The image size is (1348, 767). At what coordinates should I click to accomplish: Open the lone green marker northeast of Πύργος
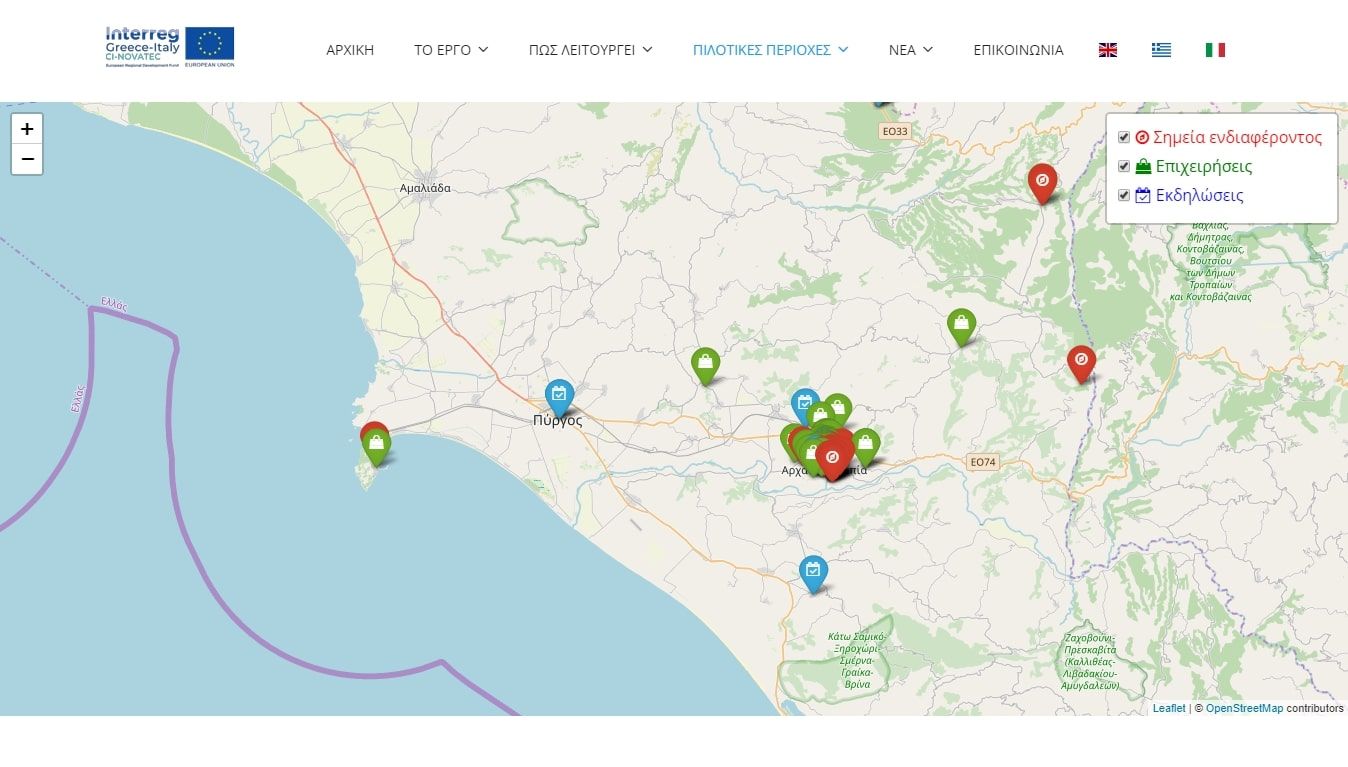point(705,364)
